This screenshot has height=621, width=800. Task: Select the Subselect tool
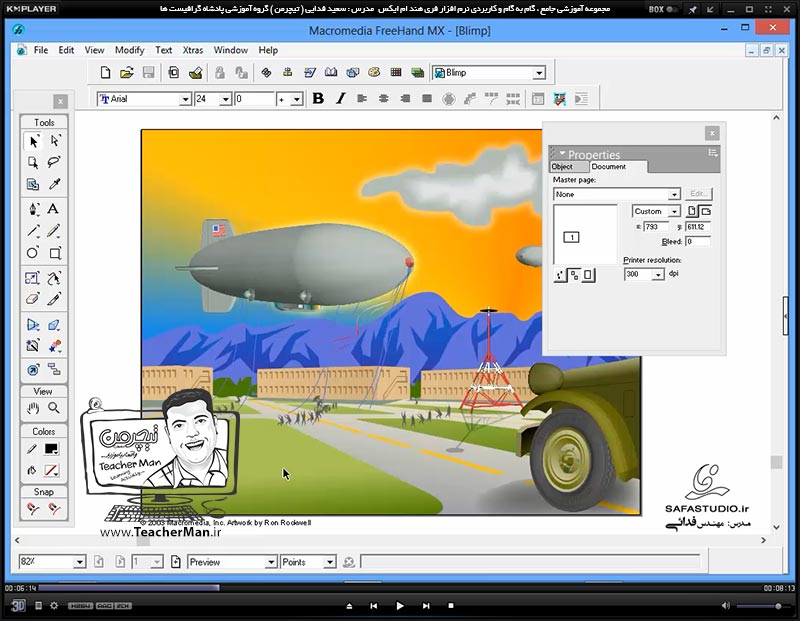[x=55, y=141]
